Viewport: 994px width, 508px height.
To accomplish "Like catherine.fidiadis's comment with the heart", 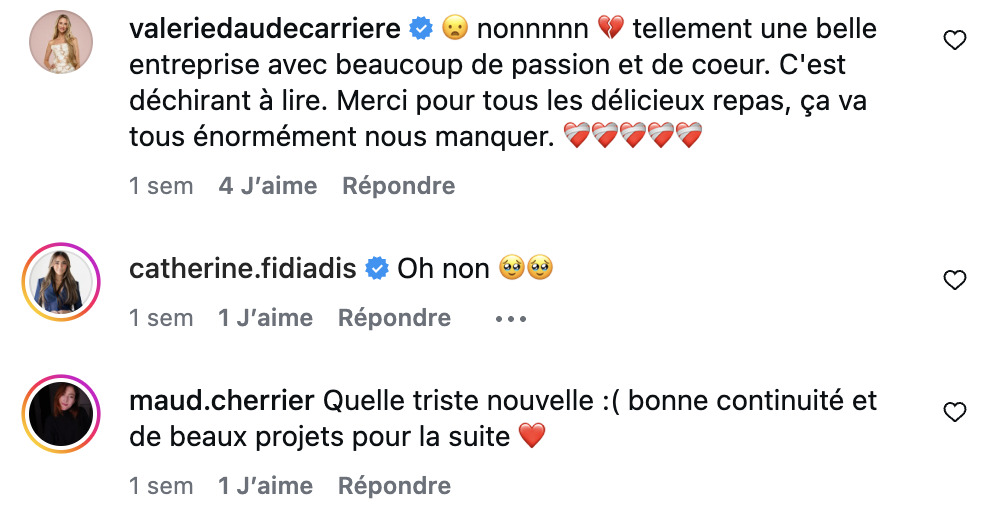I will 955,280.
